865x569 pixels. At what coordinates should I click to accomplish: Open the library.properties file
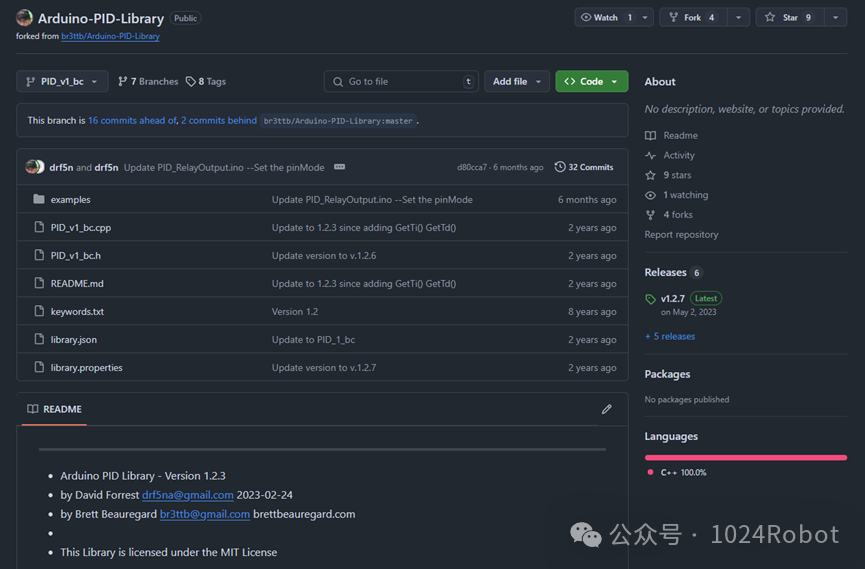tap(87, 368)
